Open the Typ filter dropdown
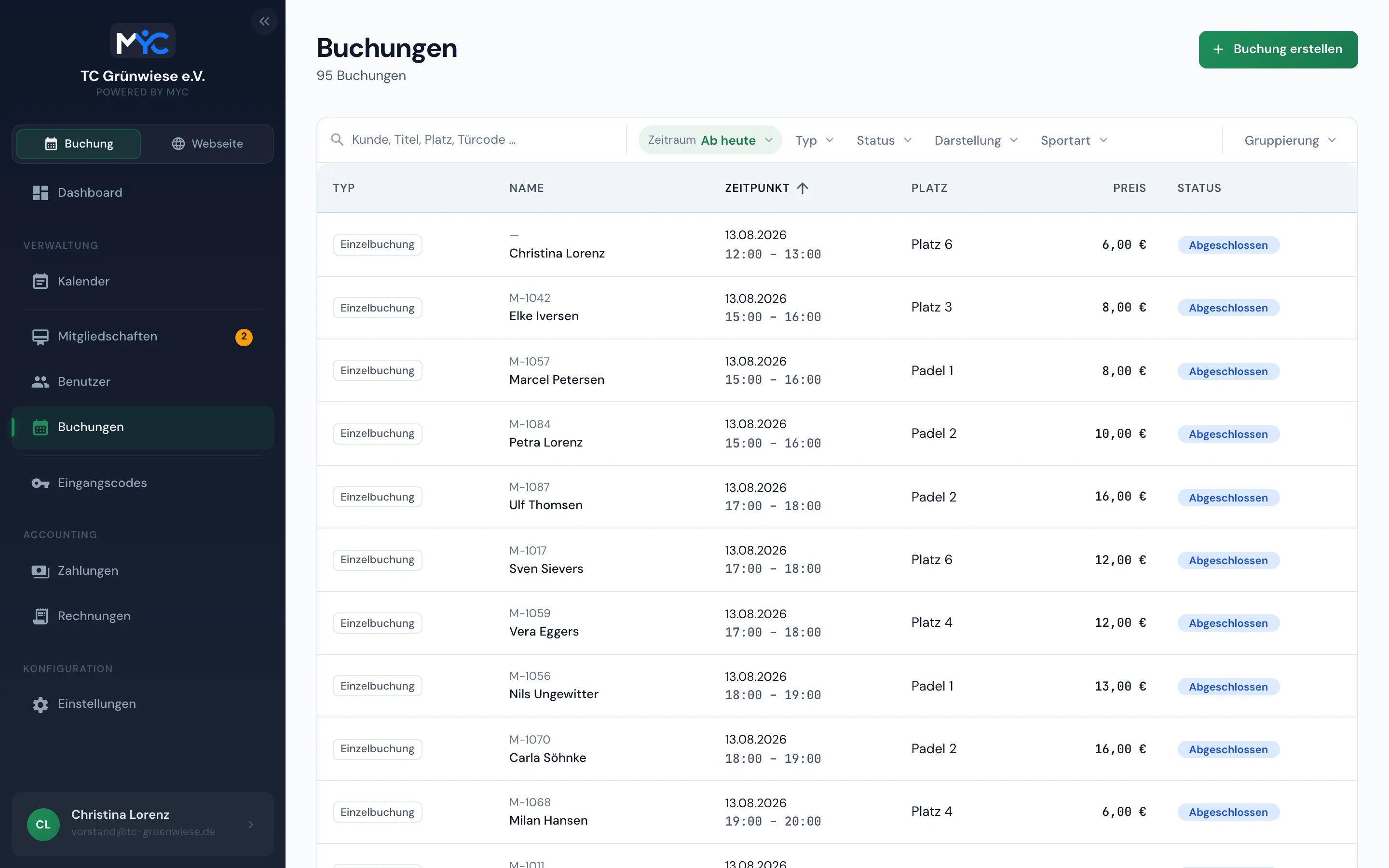The width and height of the screenshot is (1389, 868). pyautogui.click(x=814, y=140)
